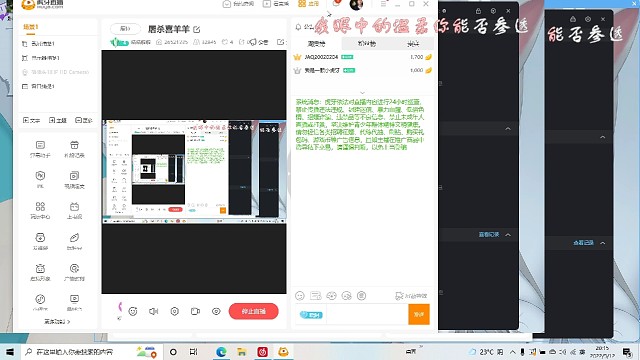Click the orange send button in chat

(419, 314)
